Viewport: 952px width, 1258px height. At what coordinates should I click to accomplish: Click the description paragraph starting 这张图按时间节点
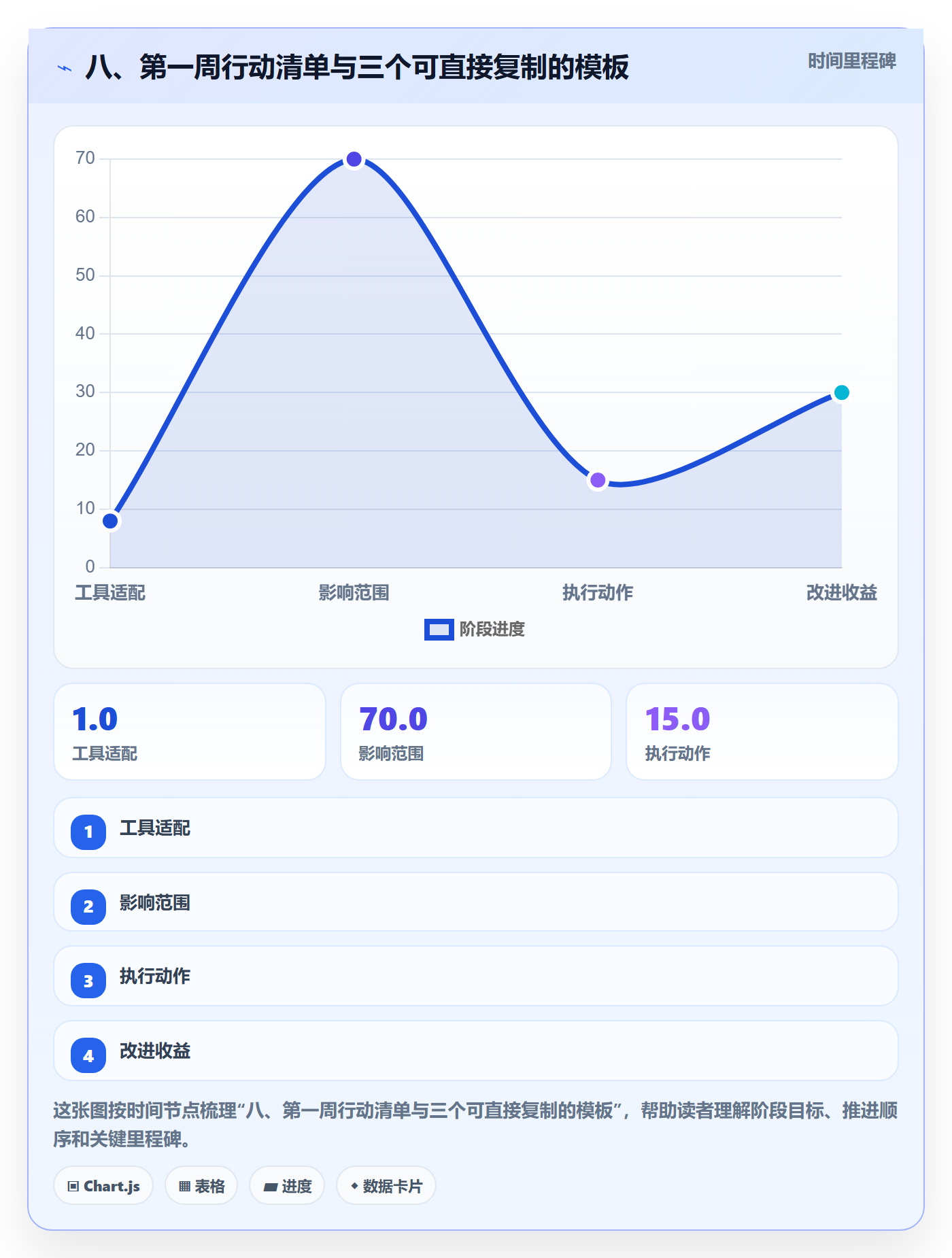pos(475,1125)
